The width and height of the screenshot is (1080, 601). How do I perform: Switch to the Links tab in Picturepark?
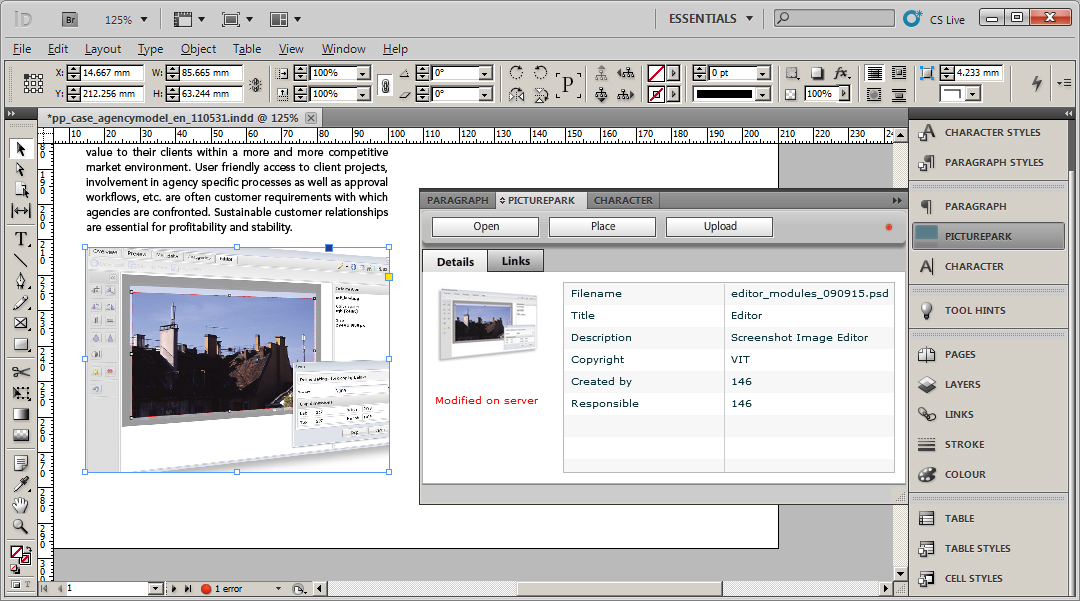[516, 261]
